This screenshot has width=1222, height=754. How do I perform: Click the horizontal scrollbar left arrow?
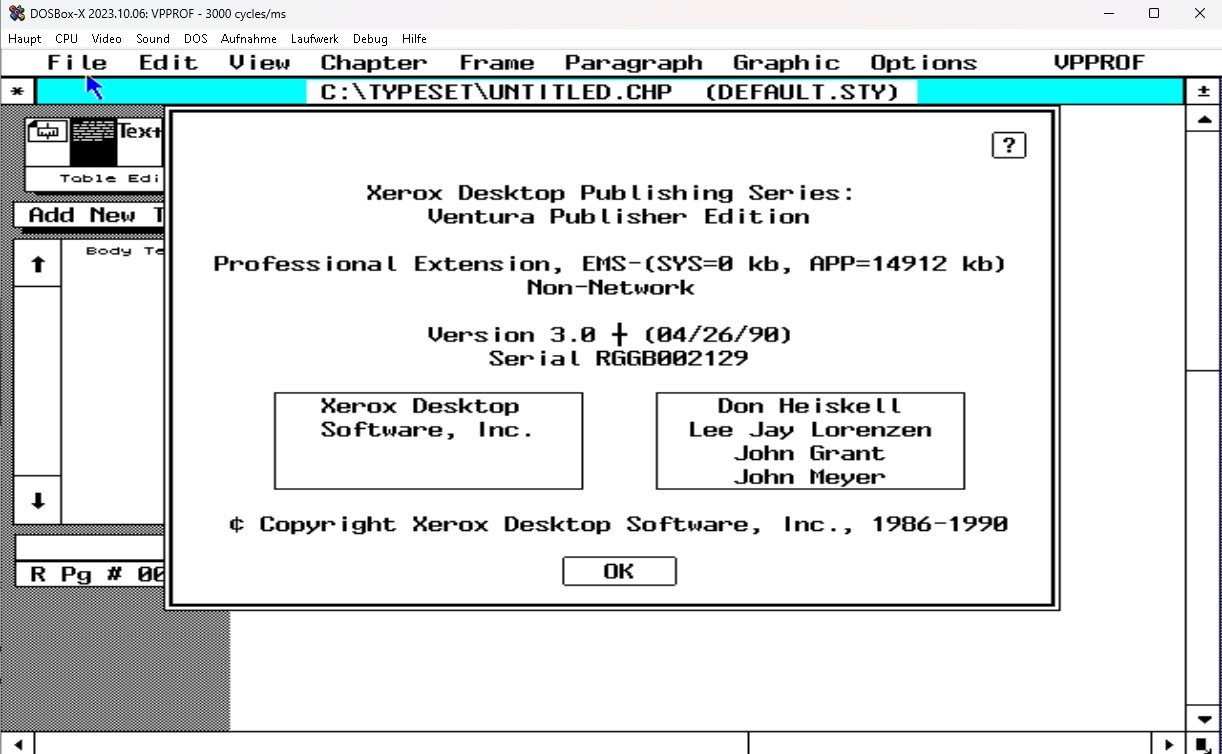coord(18,744)
